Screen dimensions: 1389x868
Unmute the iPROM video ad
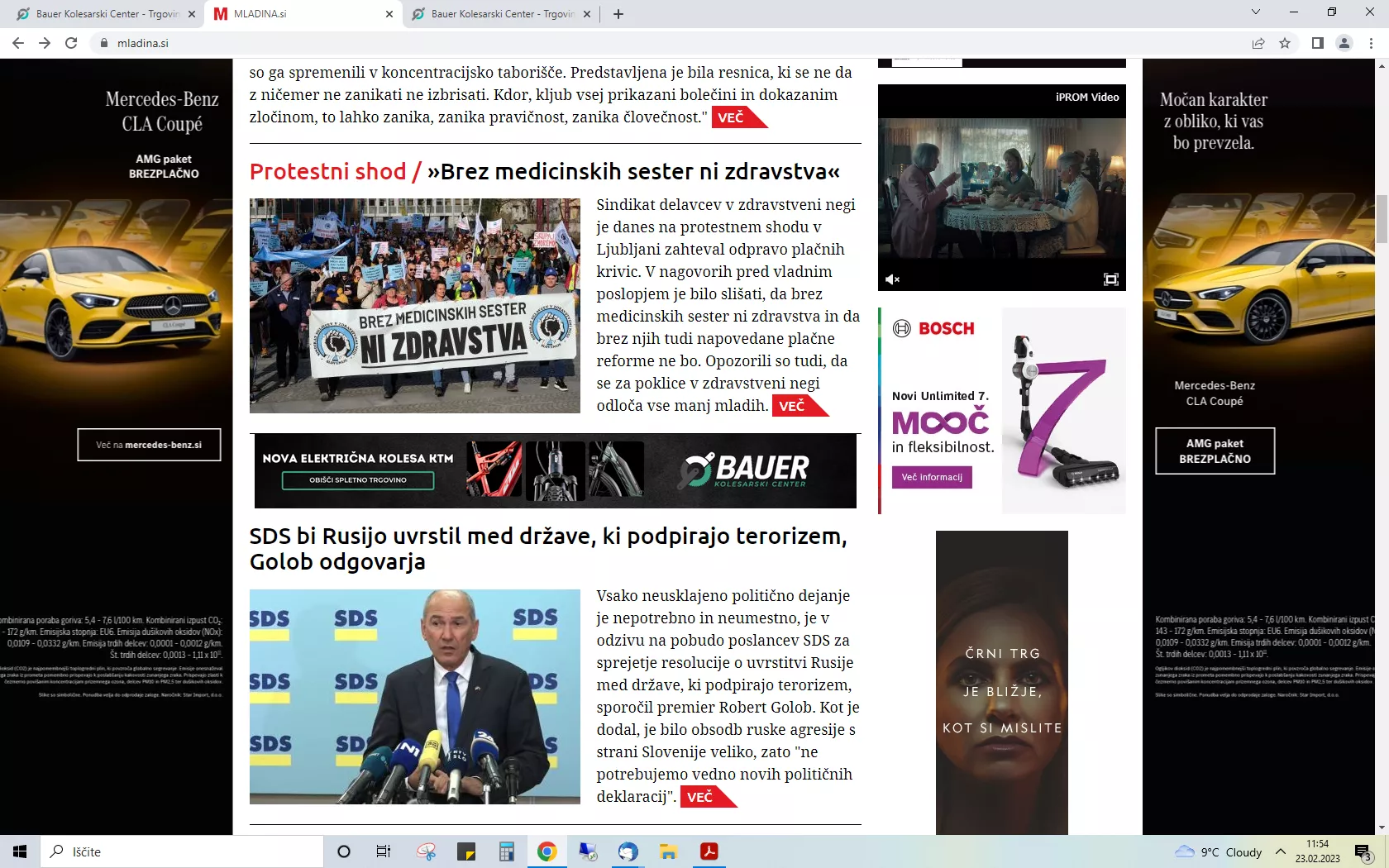point(892,279)
